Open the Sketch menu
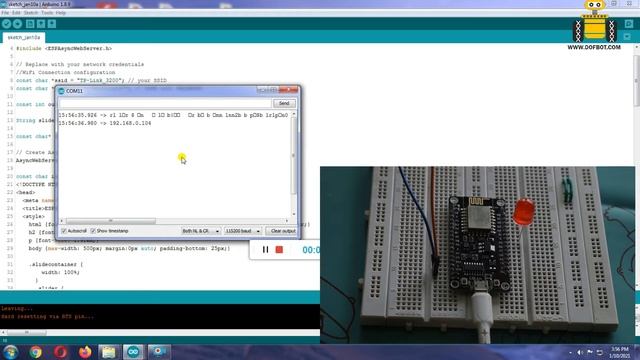Image resolution: width=640 pixels, height=360 pixels. pos(31,13)
